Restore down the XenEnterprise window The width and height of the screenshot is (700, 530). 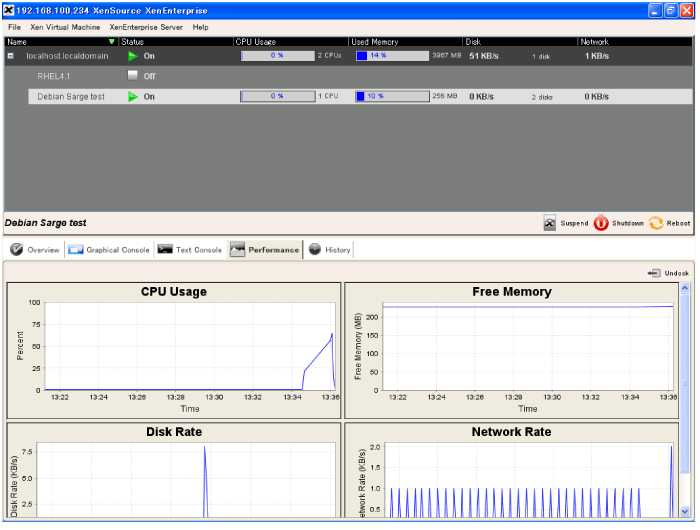671,11
